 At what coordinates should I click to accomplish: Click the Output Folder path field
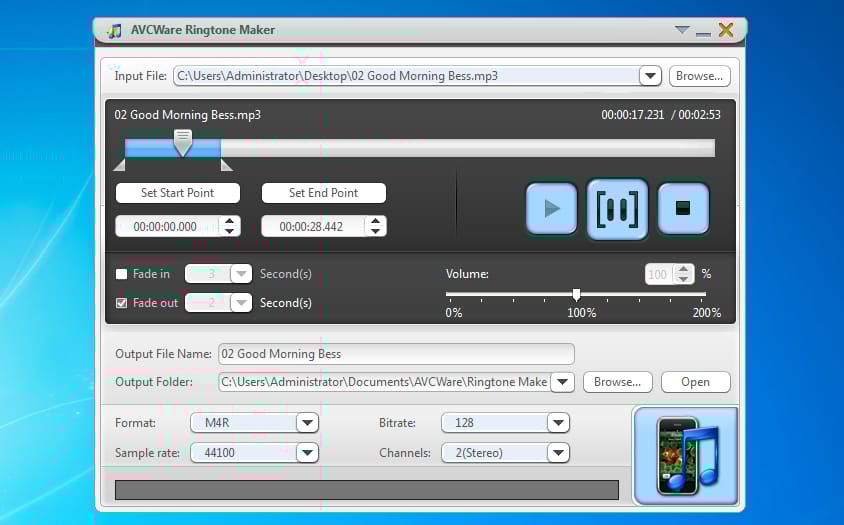[x=384, y=382]
